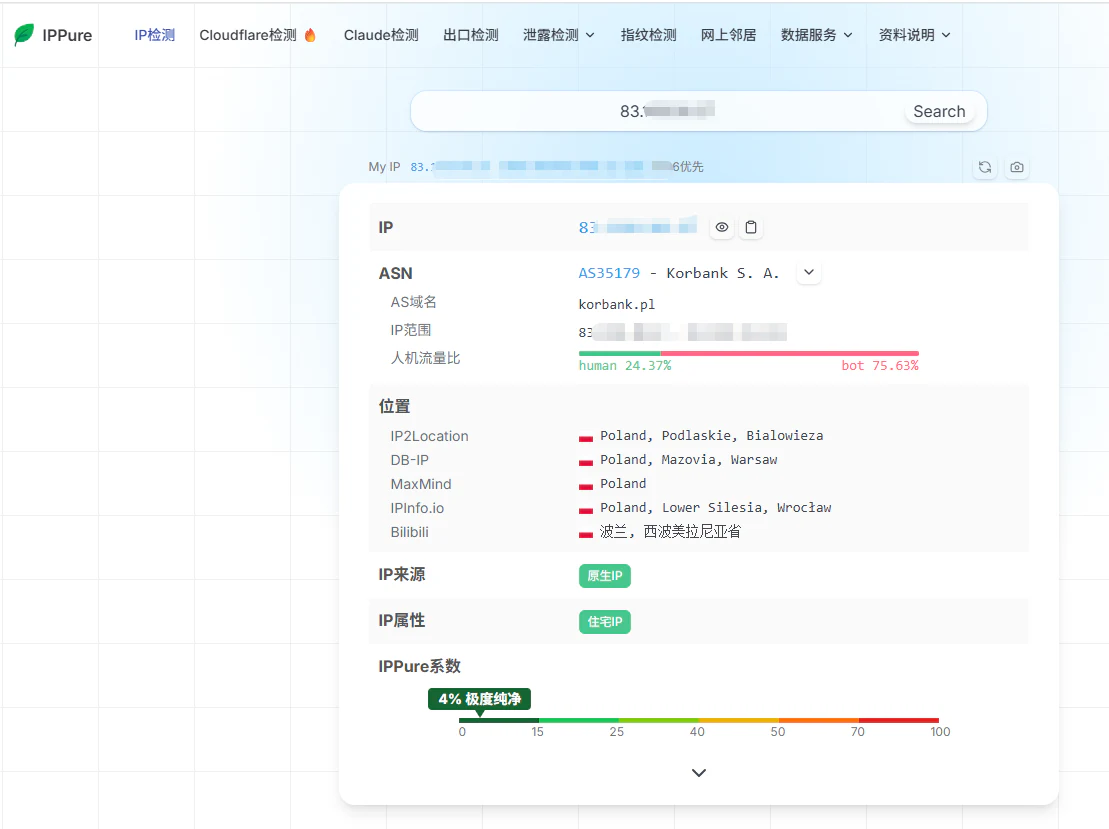Image resolution: width=1109 pixels, height=829 pixels.
Task: Refresh the IP detection result
Action: click(985, 168)
